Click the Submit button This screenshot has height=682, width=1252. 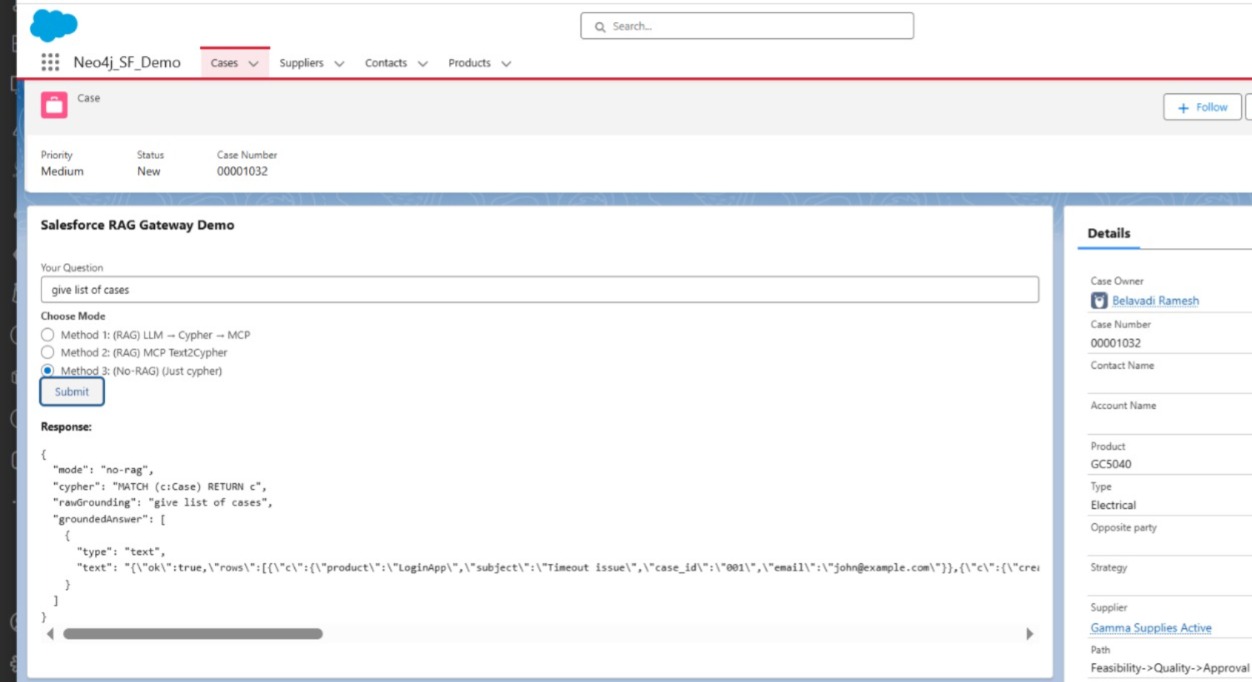[x=72, y=392]
